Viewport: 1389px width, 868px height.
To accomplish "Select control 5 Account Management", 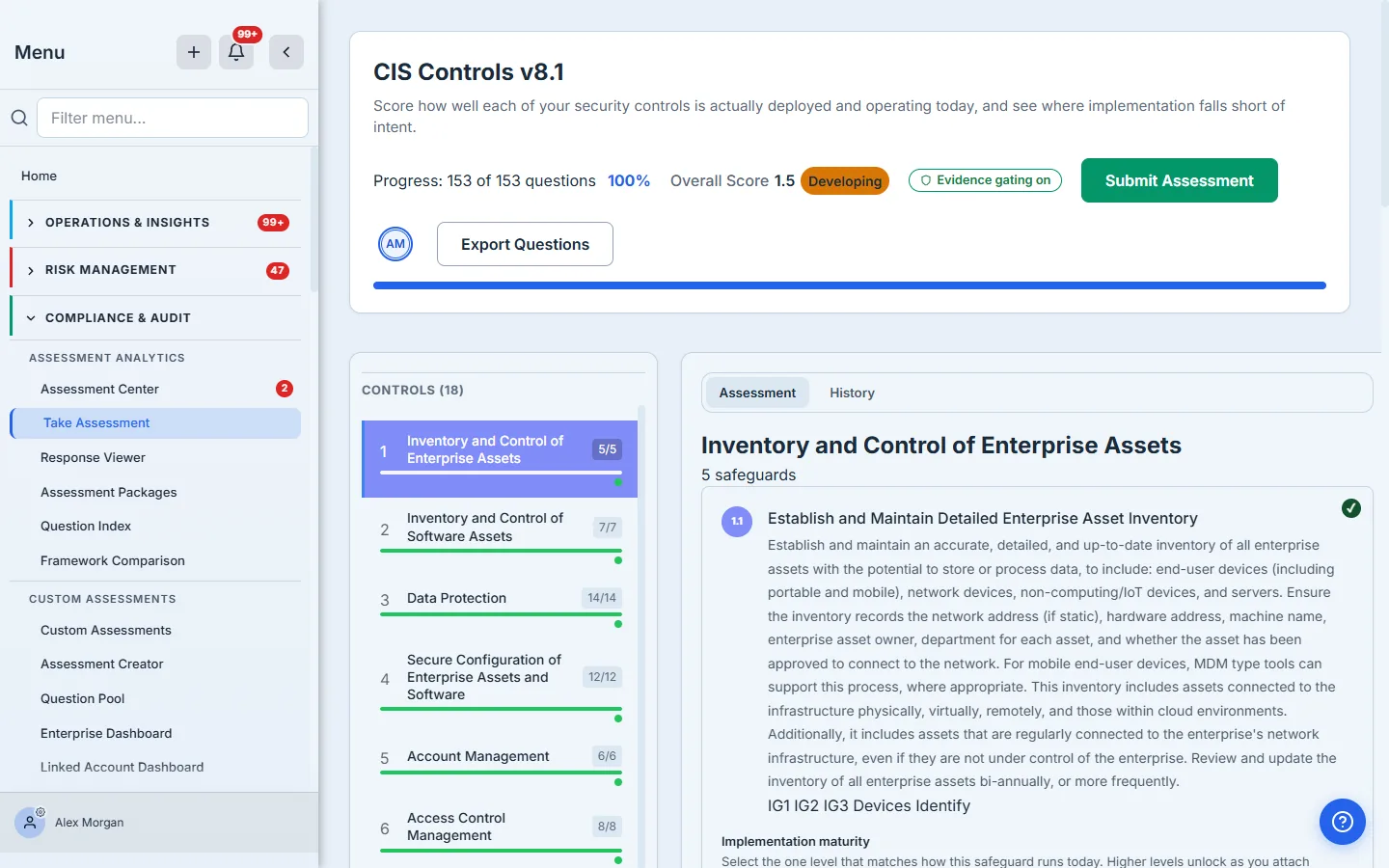I will (x=500, y=765).
